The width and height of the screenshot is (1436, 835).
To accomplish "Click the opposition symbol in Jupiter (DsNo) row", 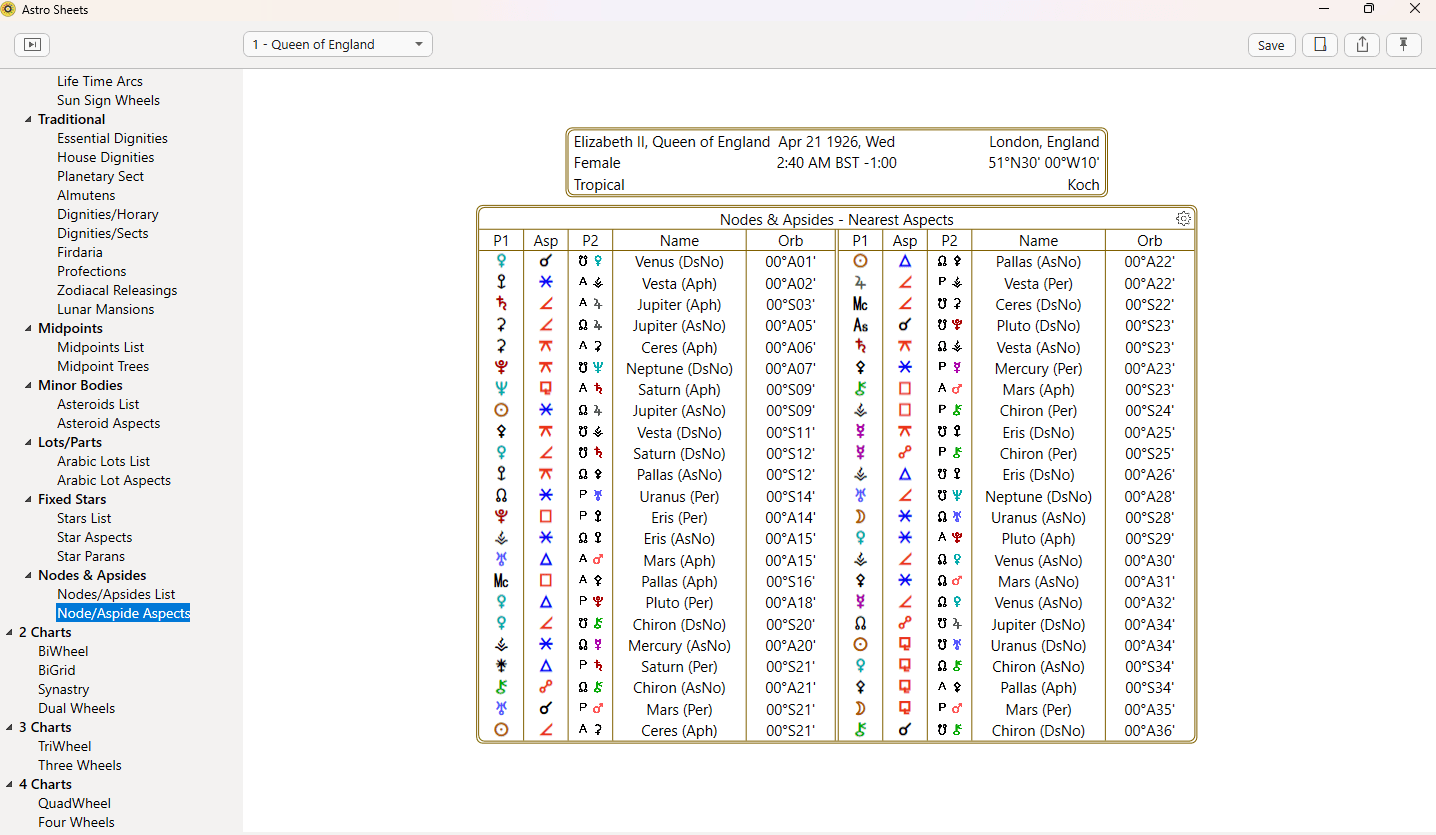I will pyautogui.click(x=905, y=624).
